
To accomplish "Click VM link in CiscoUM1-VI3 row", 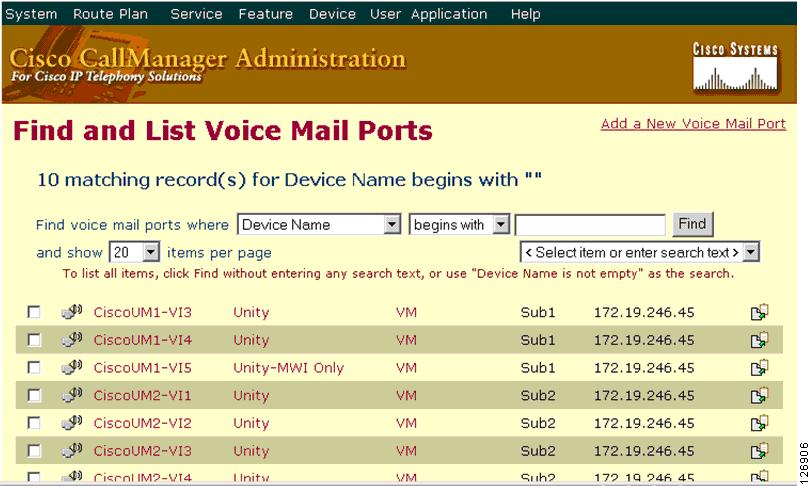I will coord(406,312).
